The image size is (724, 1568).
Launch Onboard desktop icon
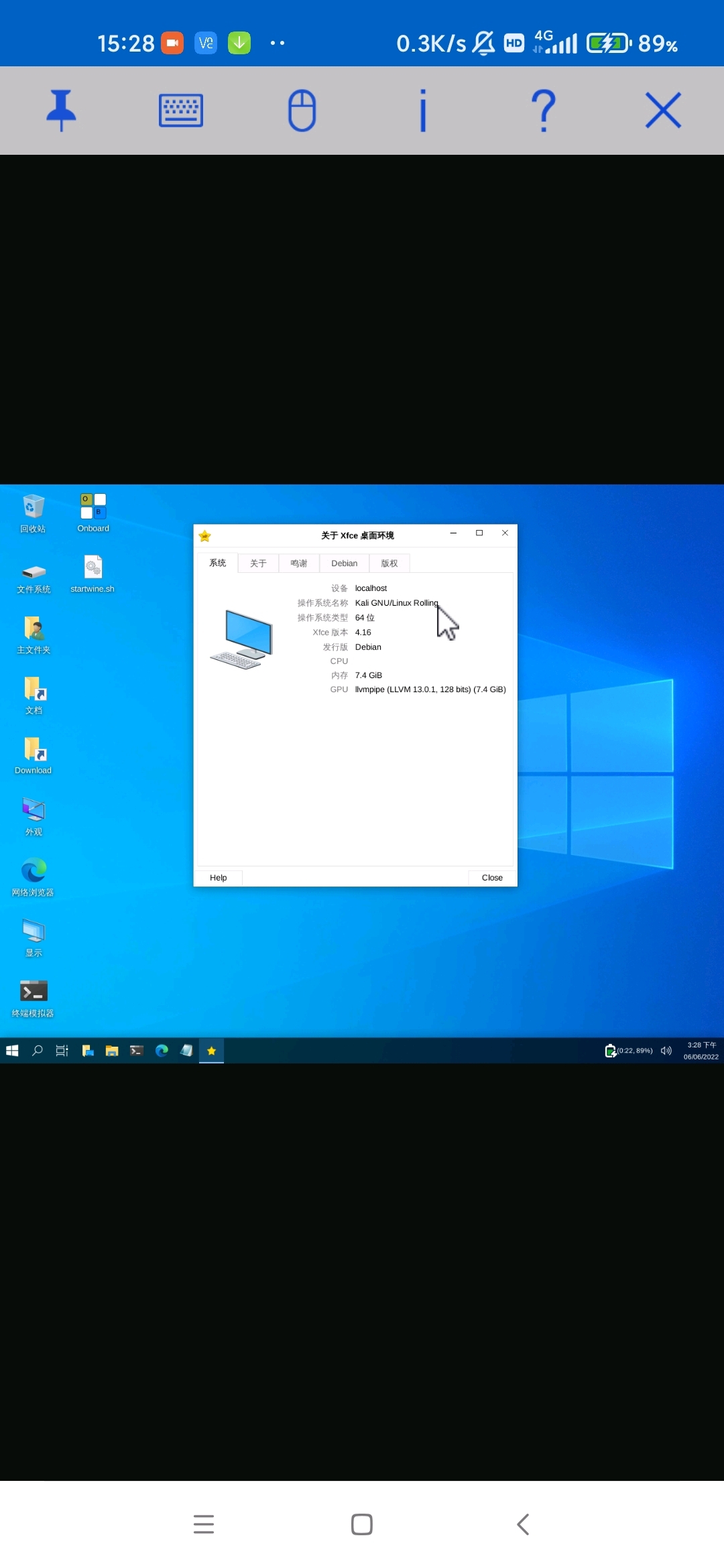[93, 513]
